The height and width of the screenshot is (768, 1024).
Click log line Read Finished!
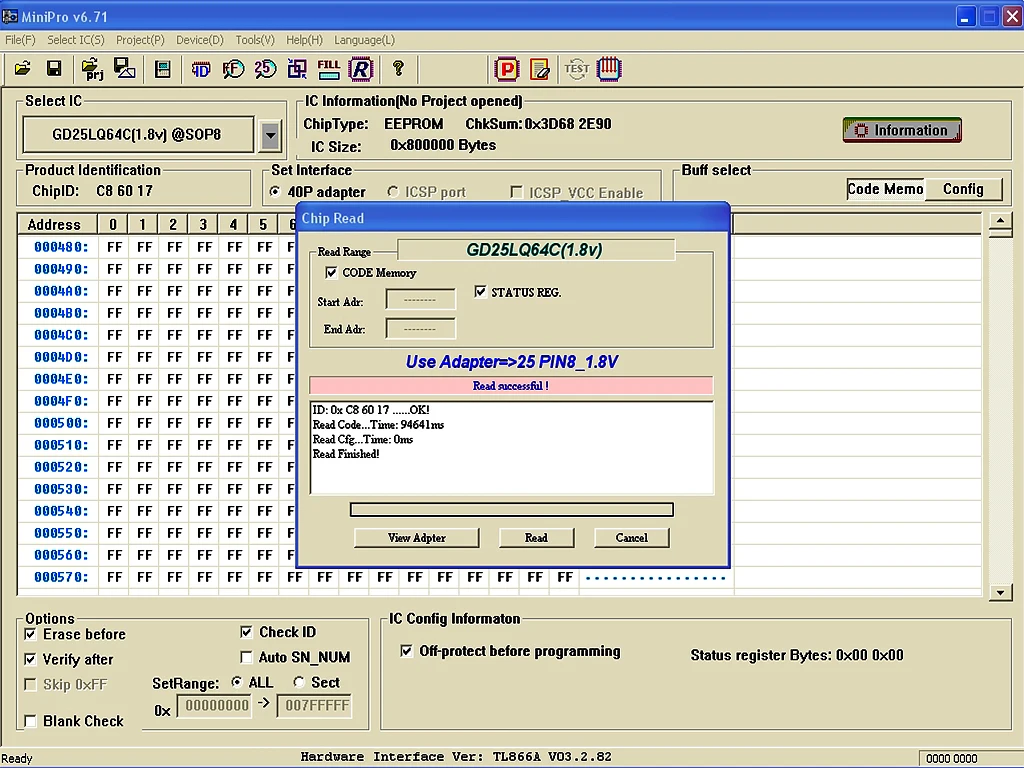346,454
